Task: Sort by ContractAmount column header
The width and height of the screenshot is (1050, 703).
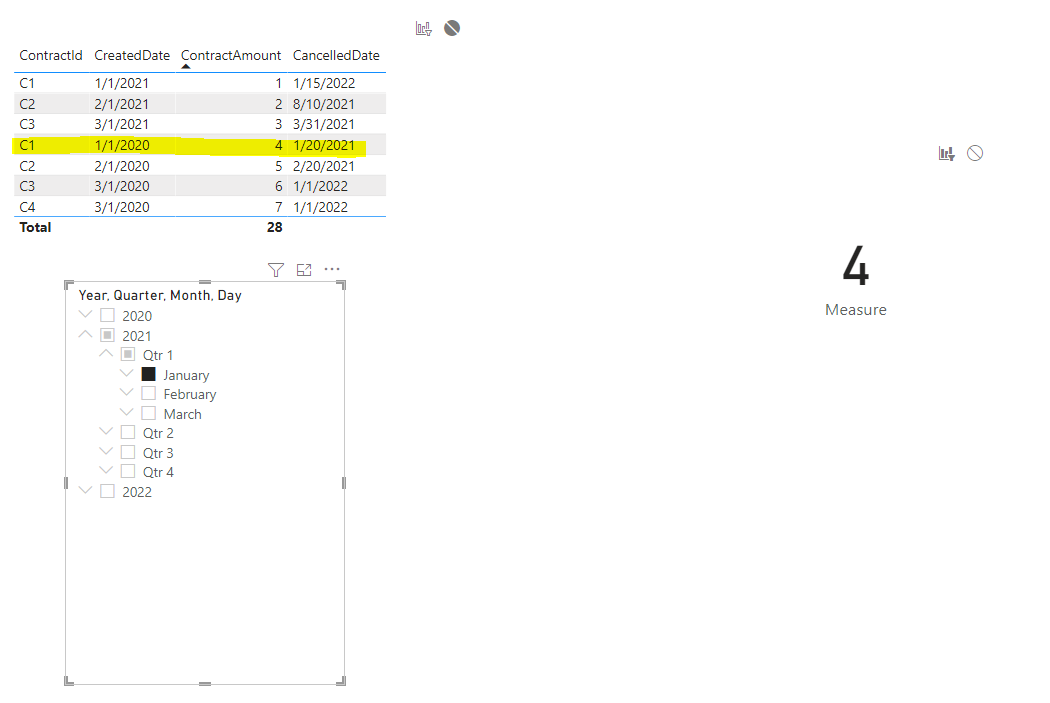Action: 231,56
